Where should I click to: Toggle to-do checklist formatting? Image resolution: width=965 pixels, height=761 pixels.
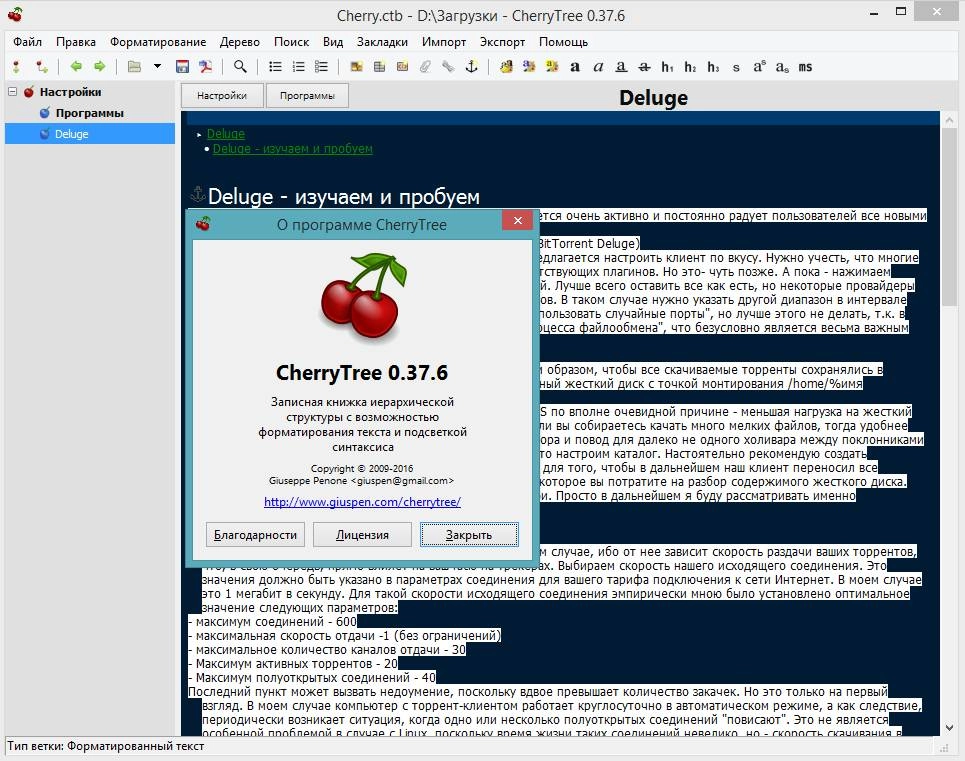(321, 66)
